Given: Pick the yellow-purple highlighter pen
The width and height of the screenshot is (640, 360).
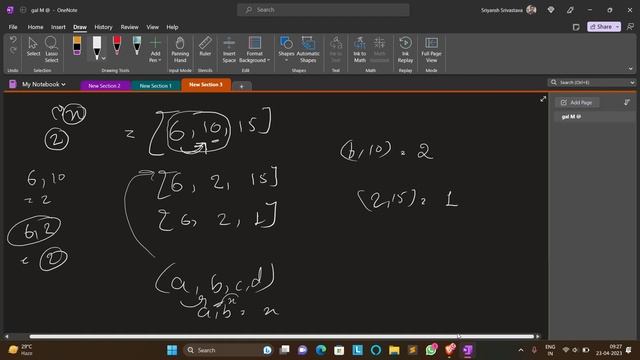Looking at the screenshot, I should point(77,46).
